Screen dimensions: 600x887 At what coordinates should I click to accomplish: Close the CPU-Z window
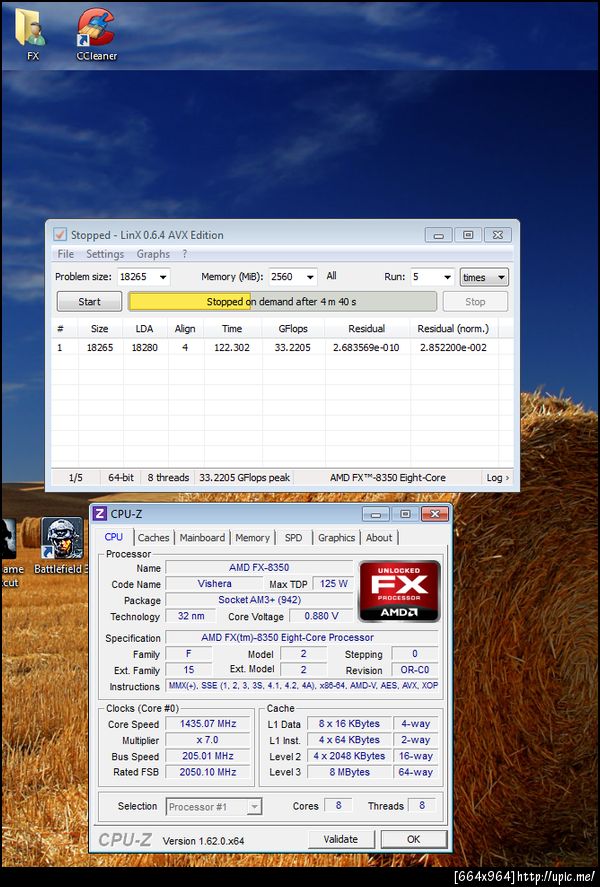435,514
